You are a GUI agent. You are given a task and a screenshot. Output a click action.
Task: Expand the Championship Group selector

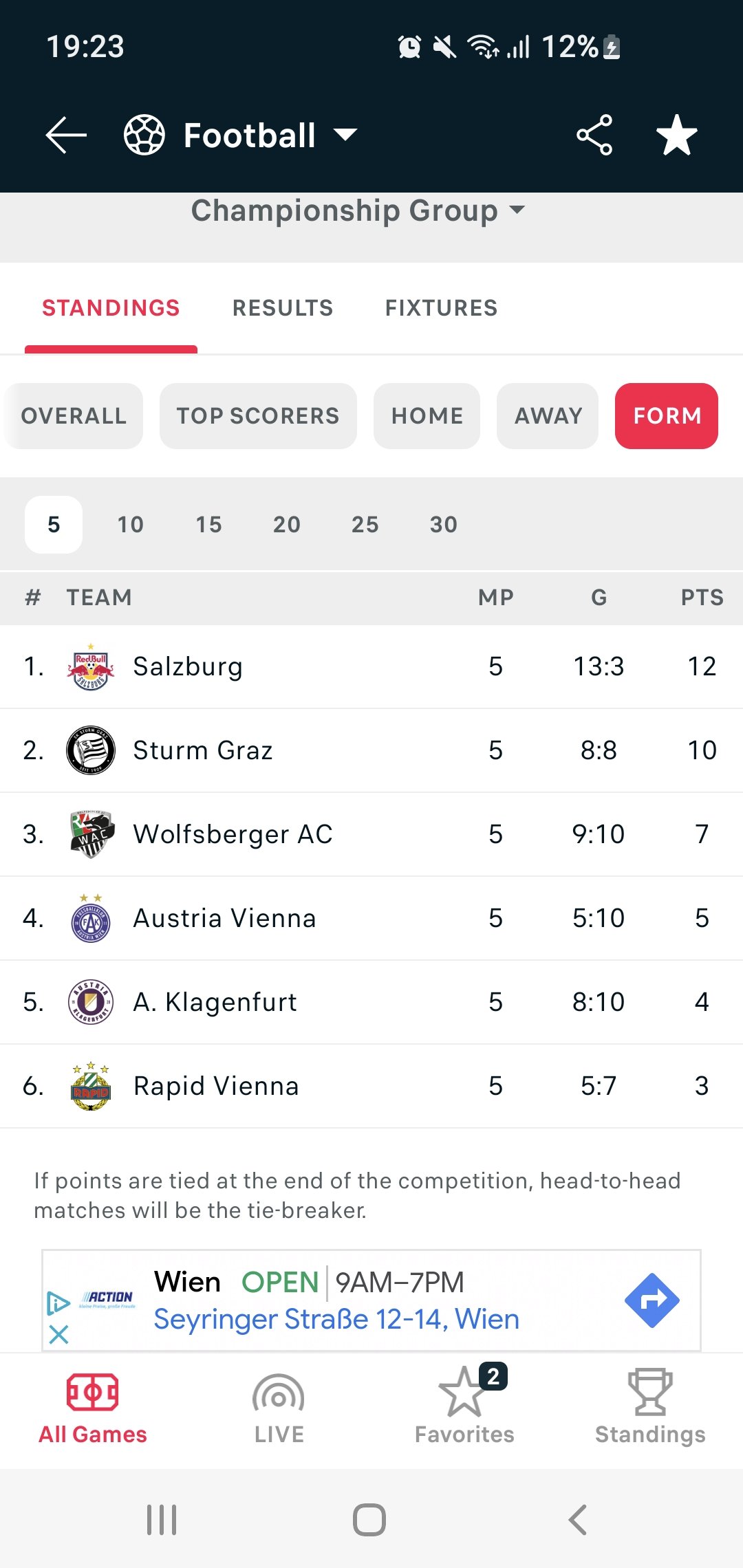(358, 210)
